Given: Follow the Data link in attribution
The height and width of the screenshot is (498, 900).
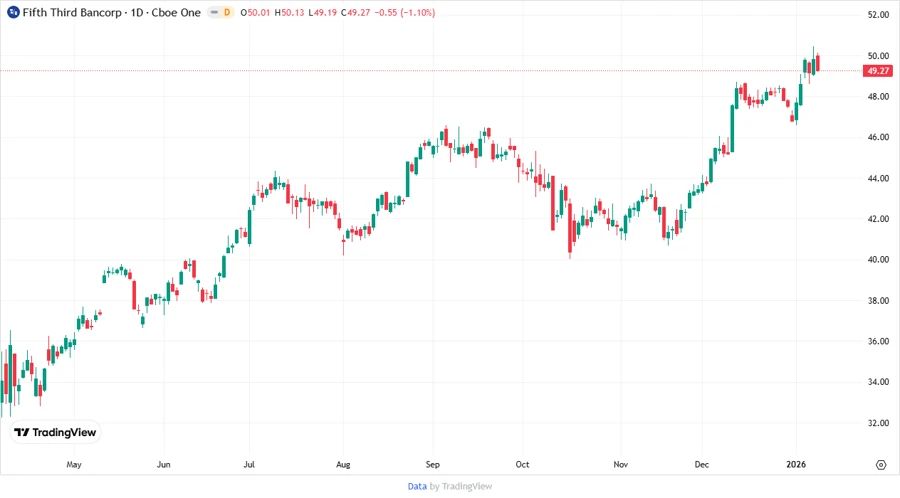Looking at the screenshot, I should 417,486.
